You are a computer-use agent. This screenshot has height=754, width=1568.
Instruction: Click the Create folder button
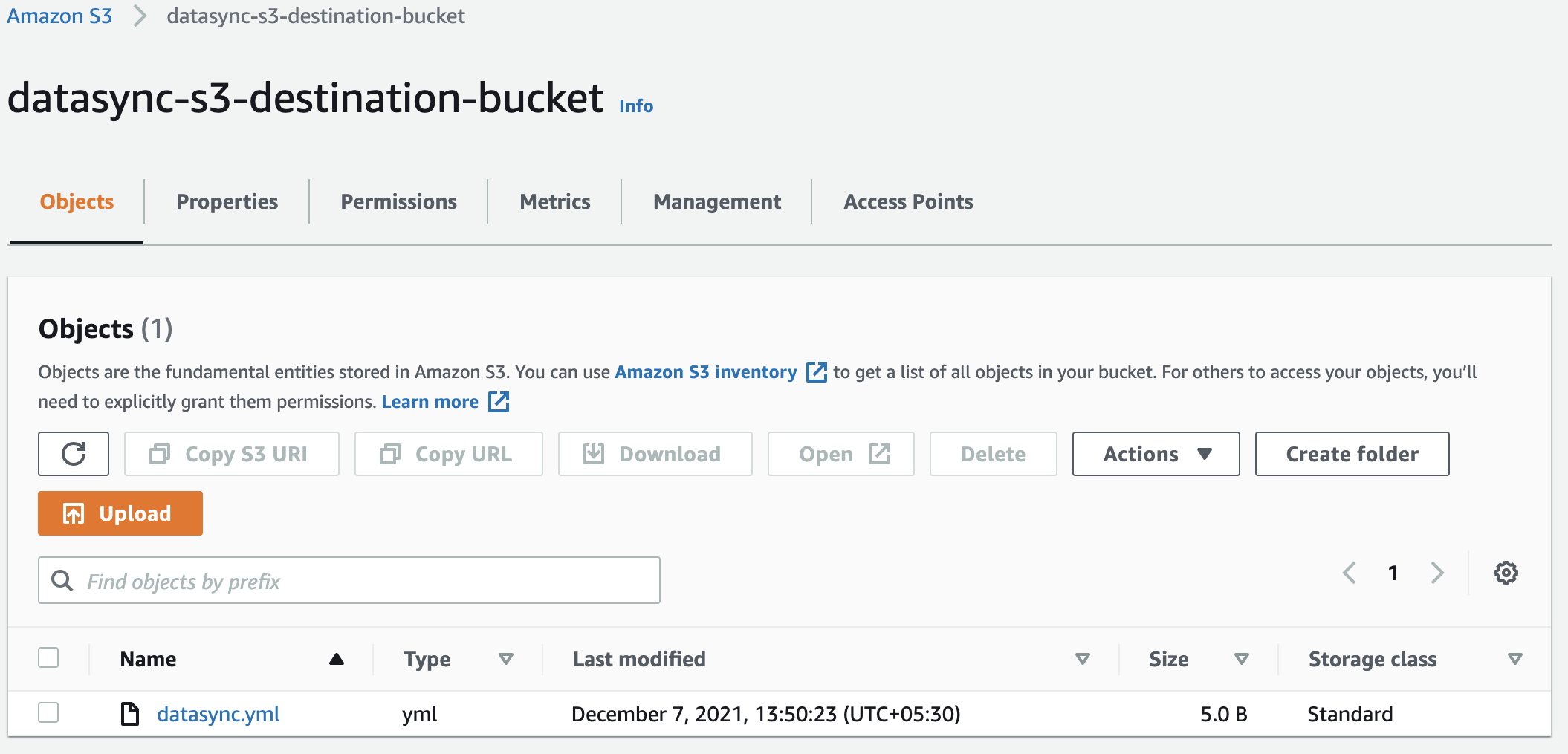1351,454
